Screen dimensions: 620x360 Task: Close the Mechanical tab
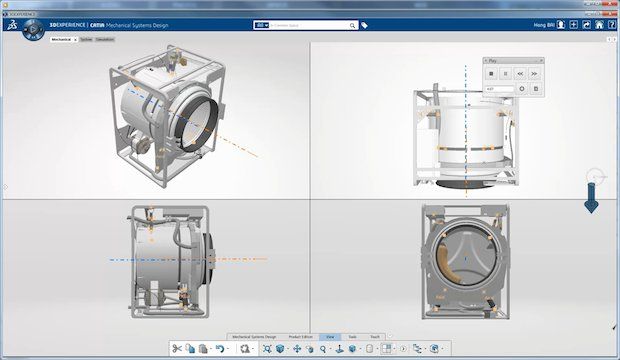tap(75, 40)
